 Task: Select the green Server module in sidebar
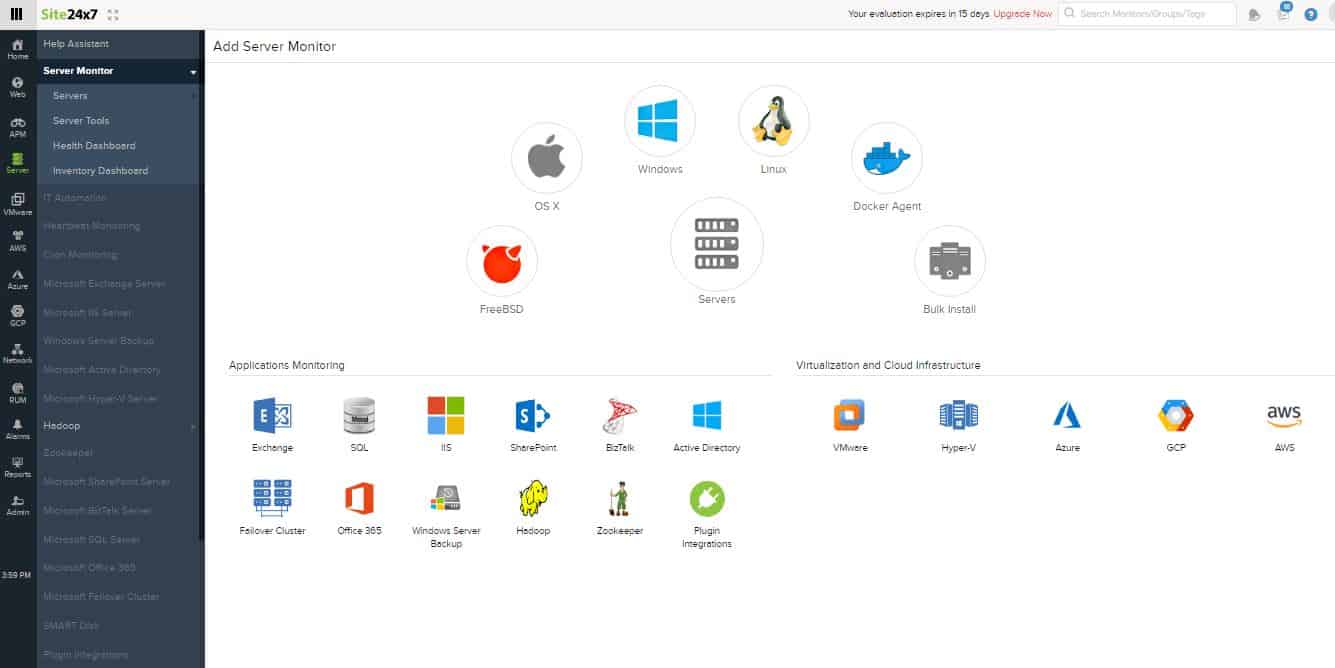[x=17, y=164]
